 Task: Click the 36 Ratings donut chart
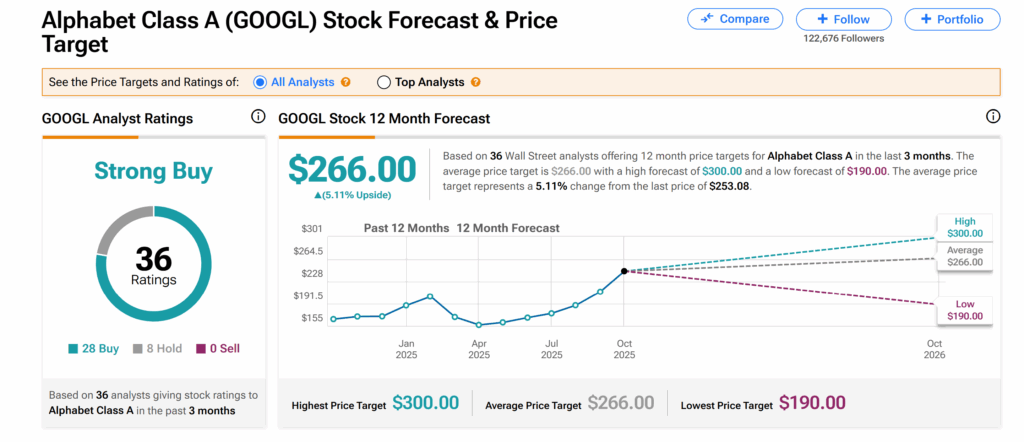tap(153, 265)
